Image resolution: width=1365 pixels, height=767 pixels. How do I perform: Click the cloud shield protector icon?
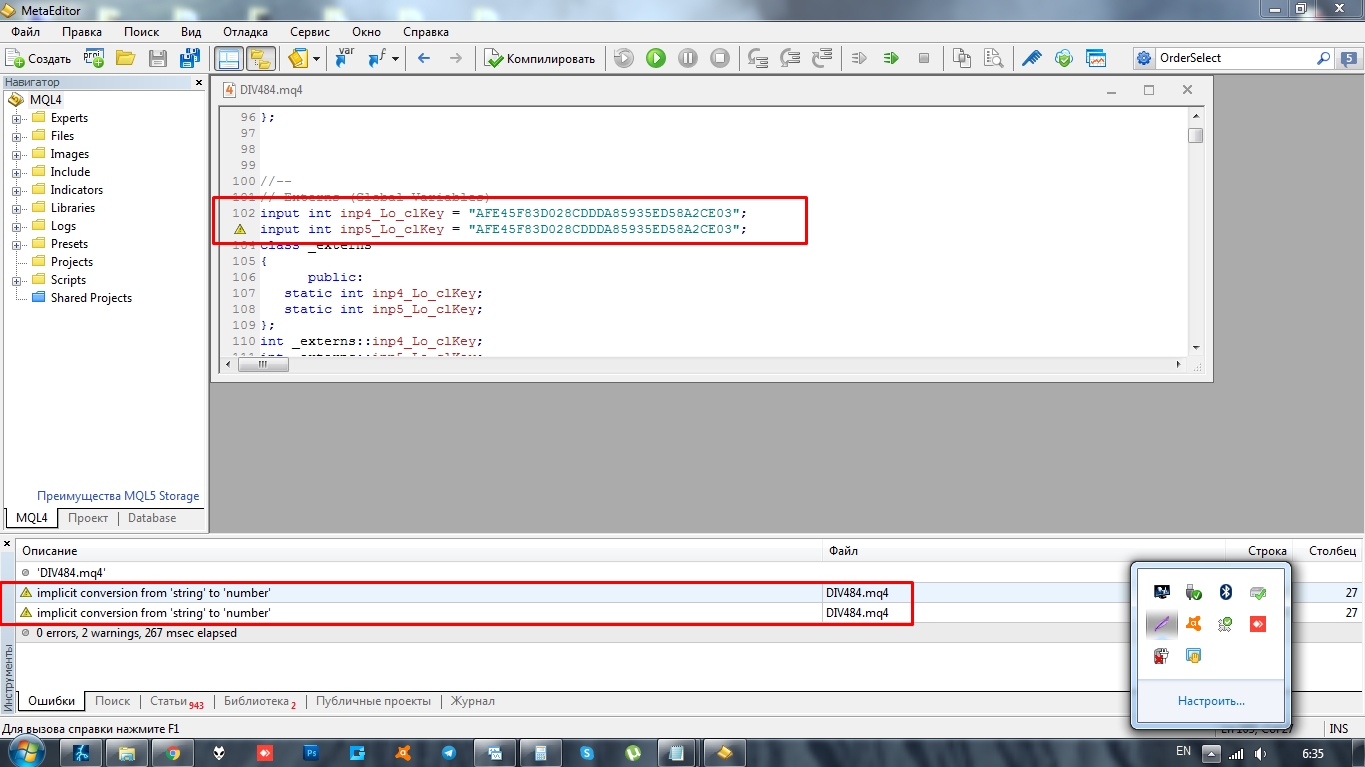point(1064,58)
